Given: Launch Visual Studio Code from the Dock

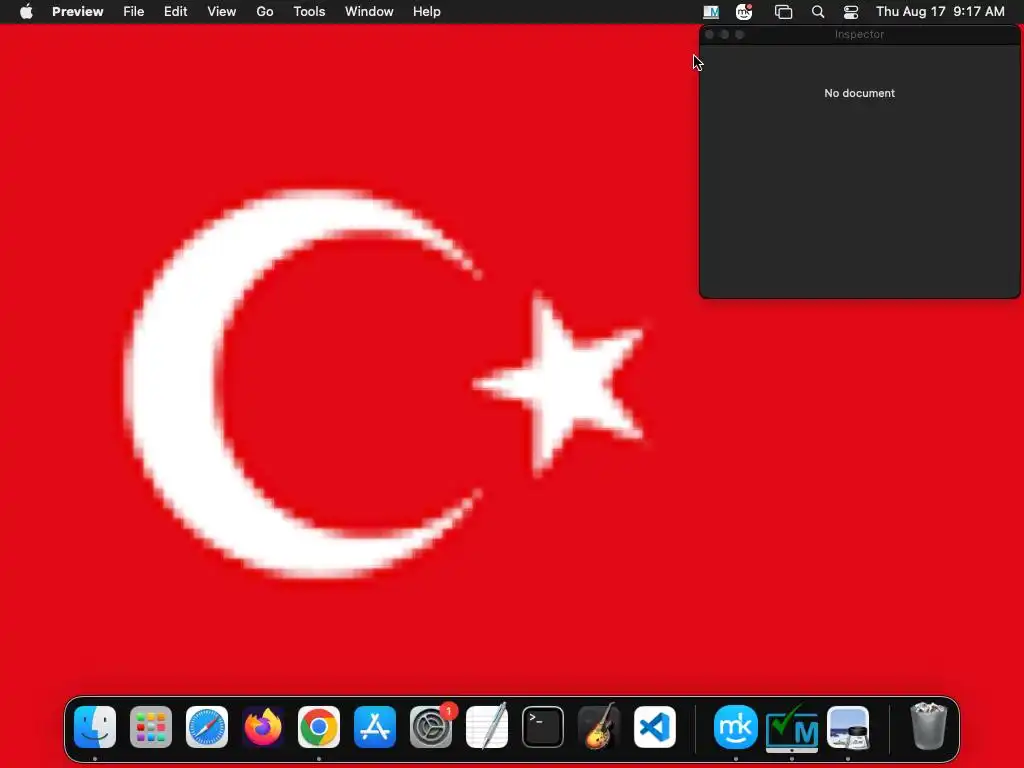Looking at the screenshot, I should point(655,727).
